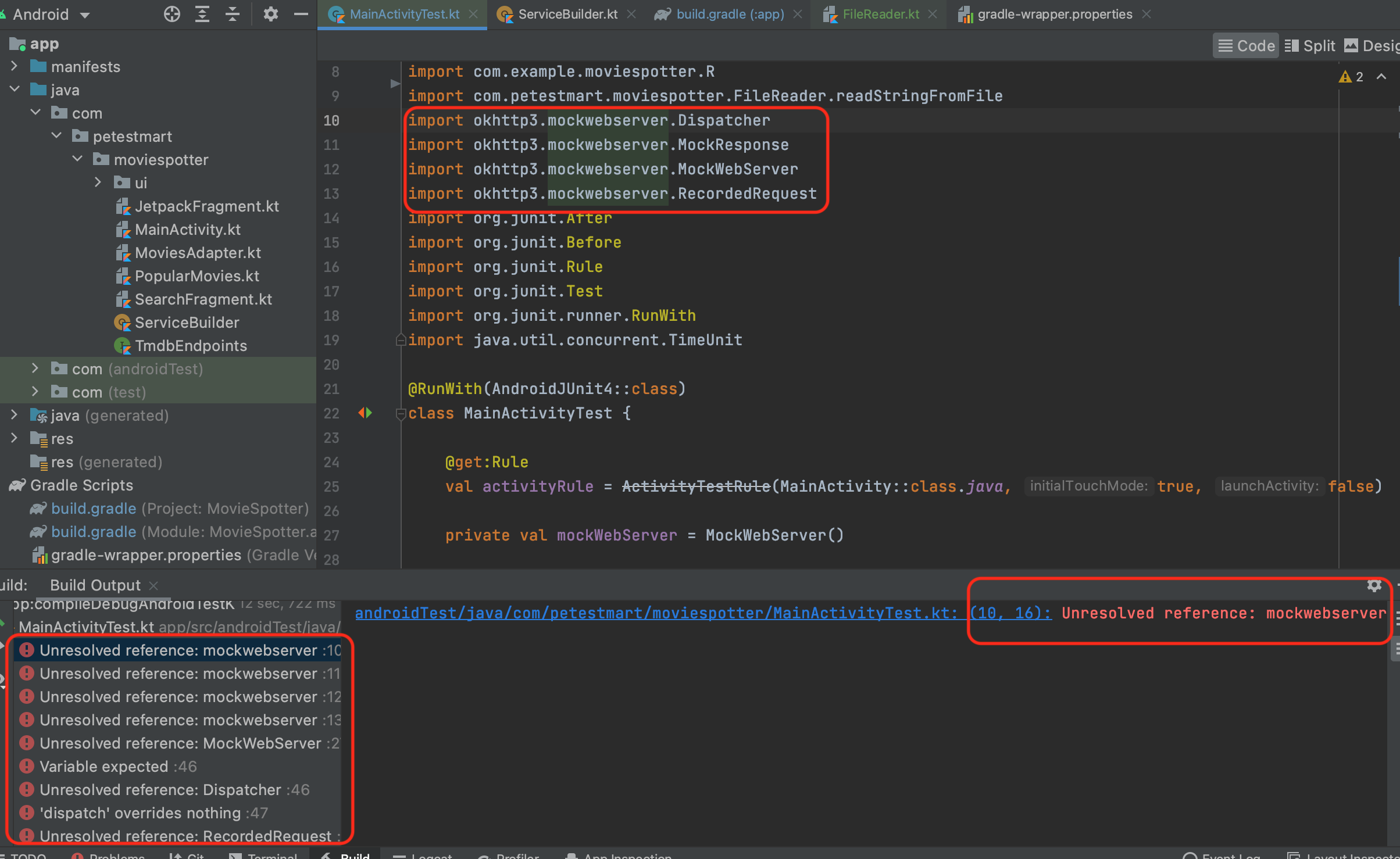Open project panel settings gear
This screenshot has height=859, width=1400.
pos(270,14)
